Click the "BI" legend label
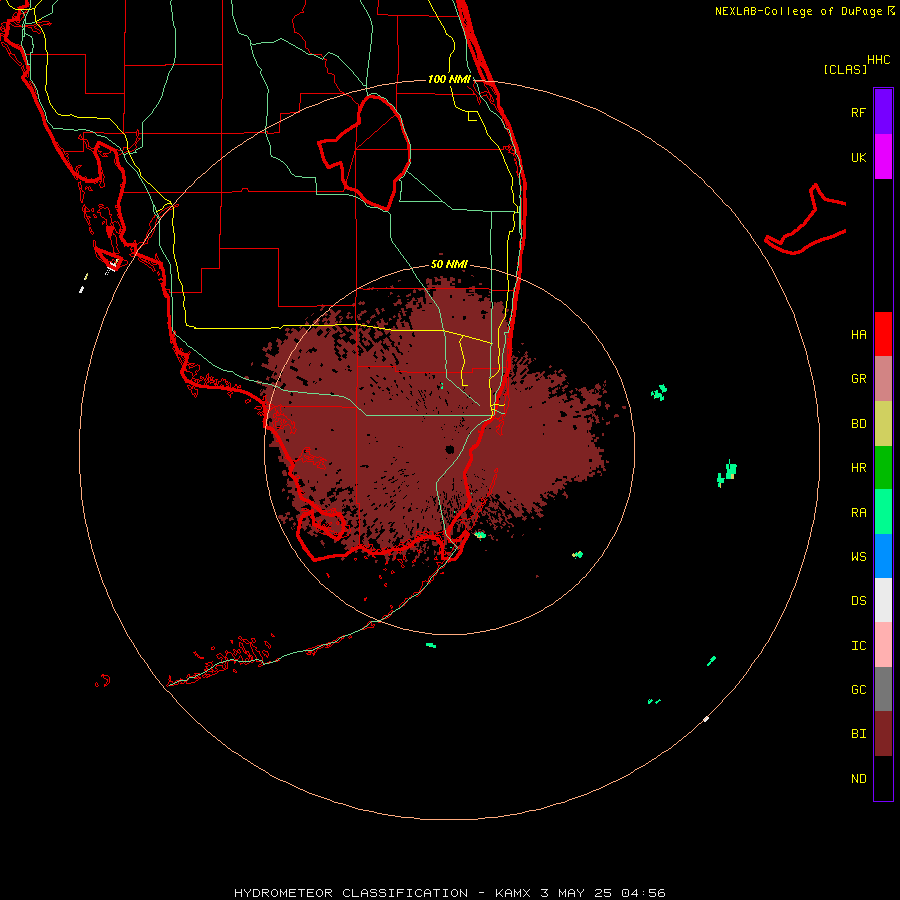The height and width of the screenshot is (900, 900). tap(858, 734)
